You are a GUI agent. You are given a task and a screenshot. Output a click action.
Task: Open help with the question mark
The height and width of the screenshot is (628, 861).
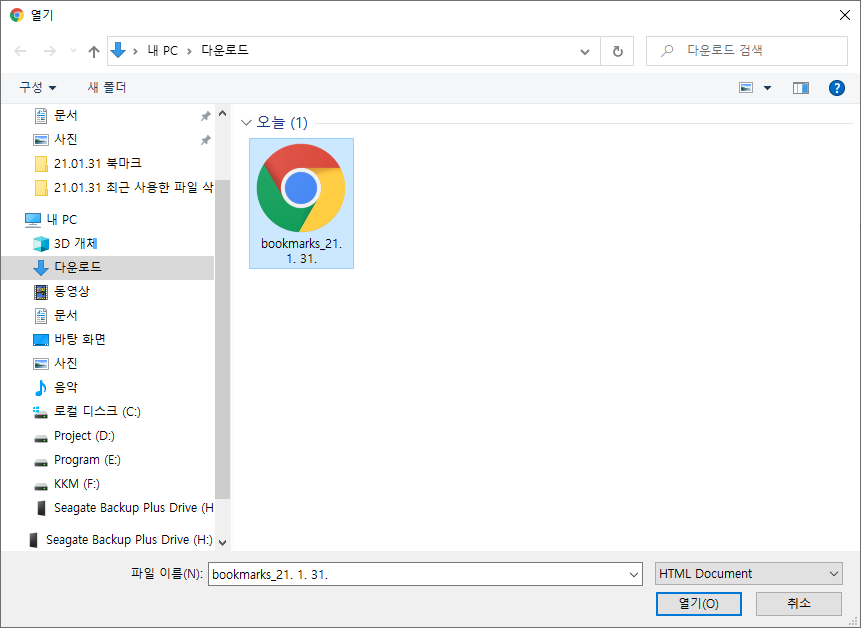pos(837,88)
